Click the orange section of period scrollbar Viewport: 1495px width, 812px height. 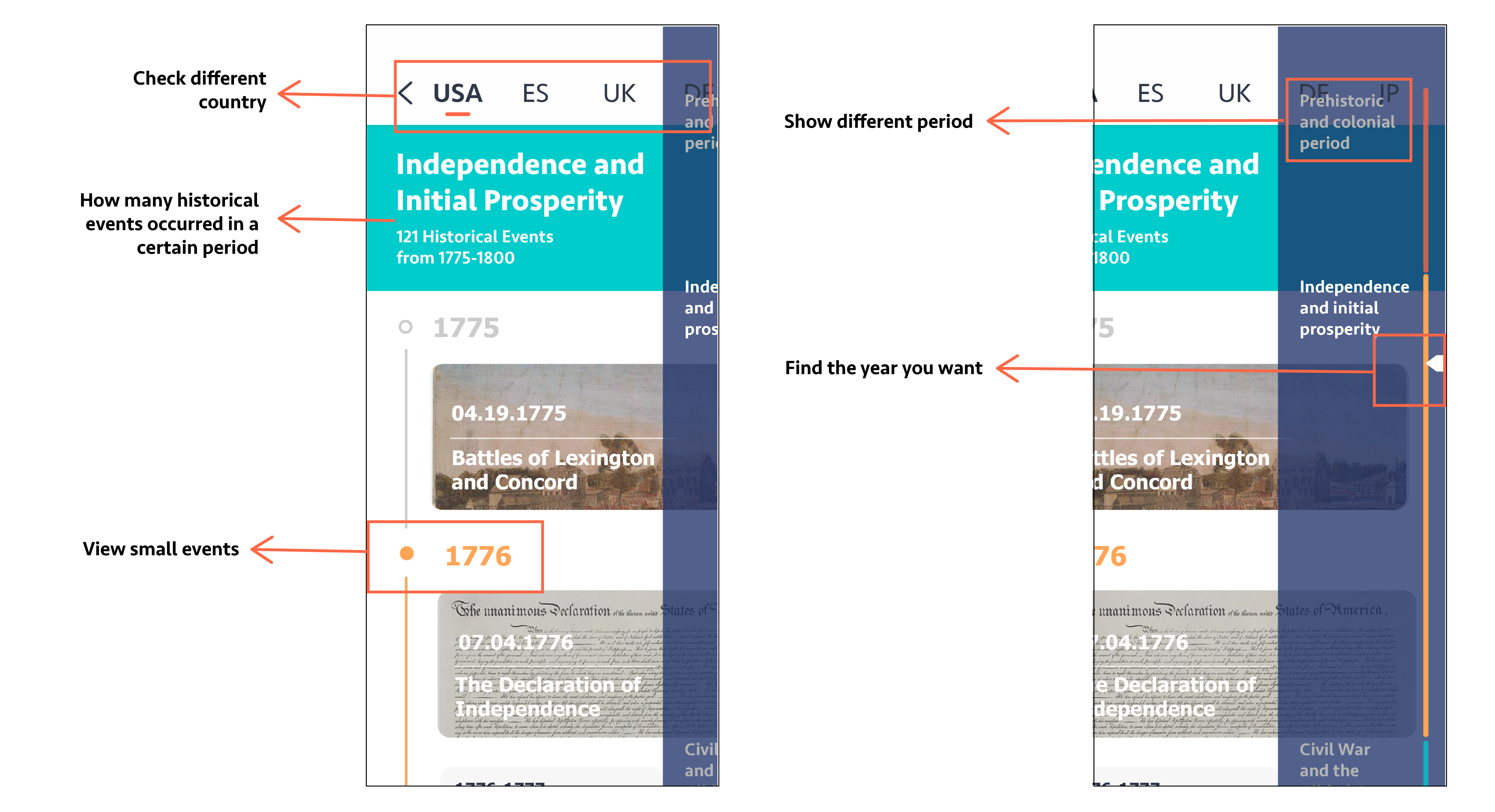(x=1425, y=522)
